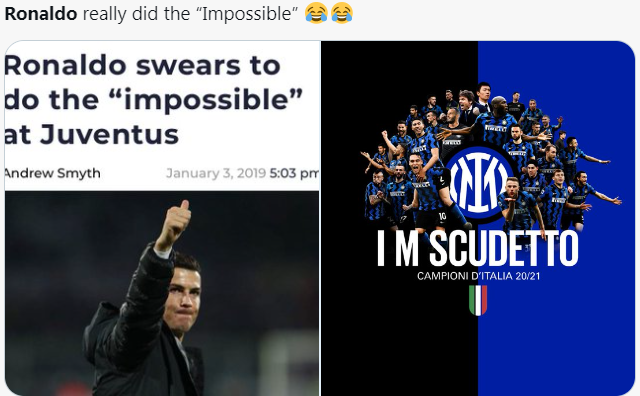Viewport: 640px width, 396px height.
Task: Click the headline 'Ronaldo swears to' line
Action: (142, 65)
